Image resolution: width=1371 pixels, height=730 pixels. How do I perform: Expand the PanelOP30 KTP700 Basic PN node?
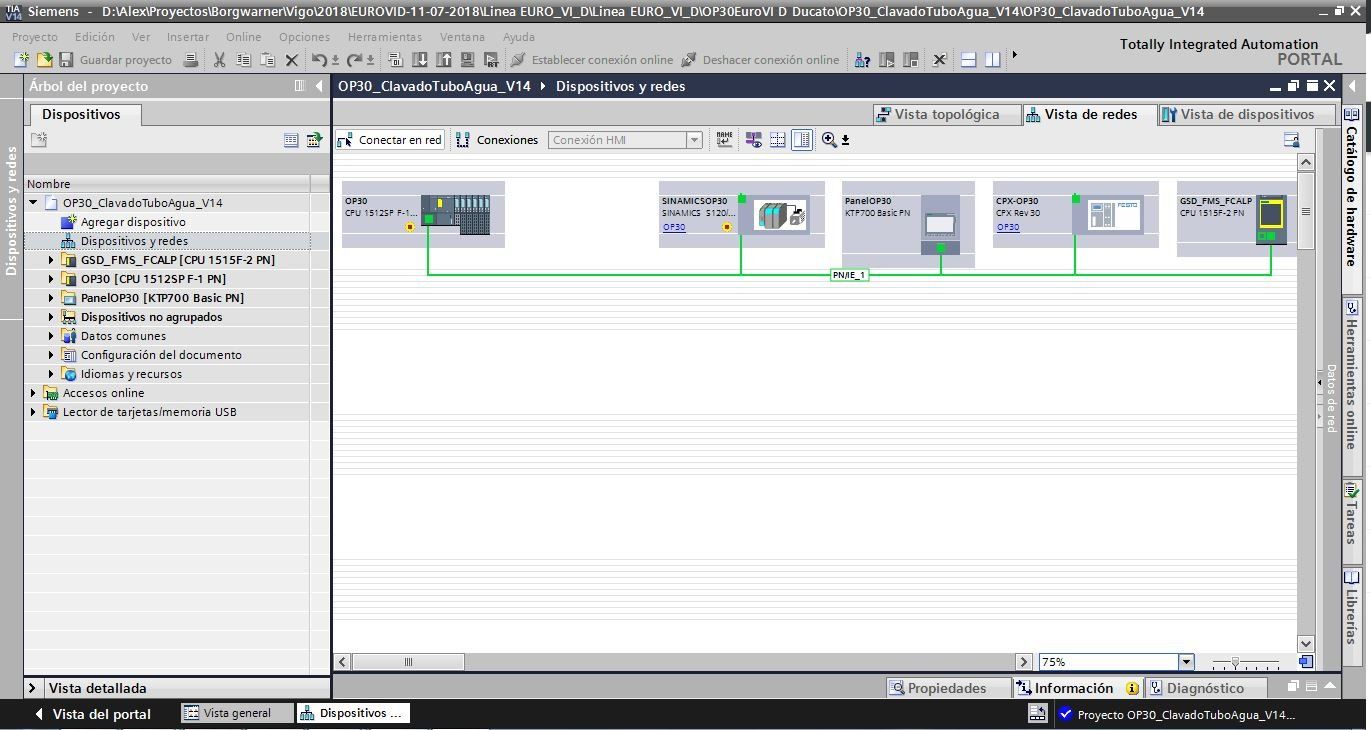(x=51, y=298)
